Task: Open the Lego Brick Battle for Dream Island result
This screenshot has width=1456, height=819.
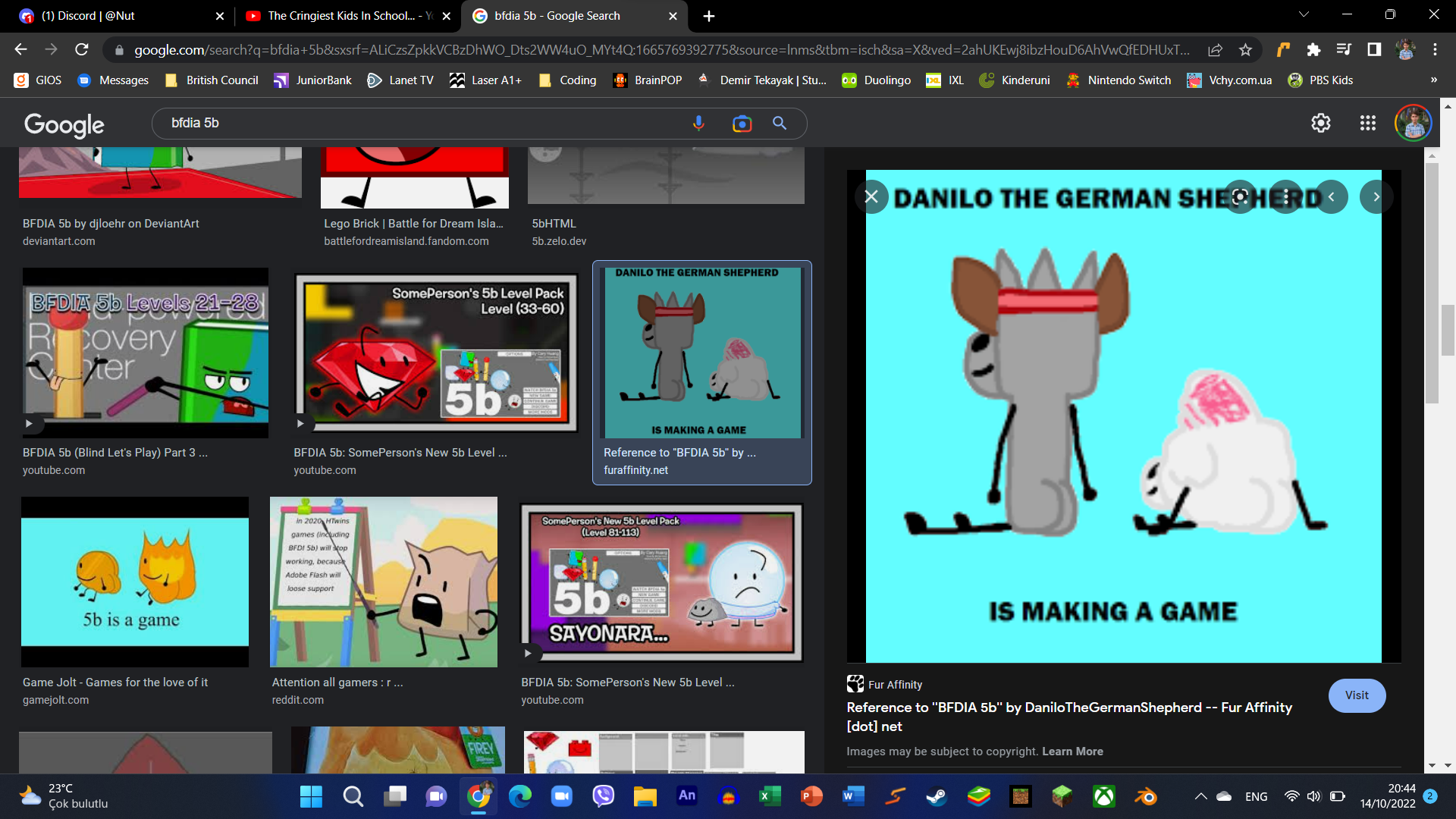Action: pyautogui.click(x=413, y=224)
